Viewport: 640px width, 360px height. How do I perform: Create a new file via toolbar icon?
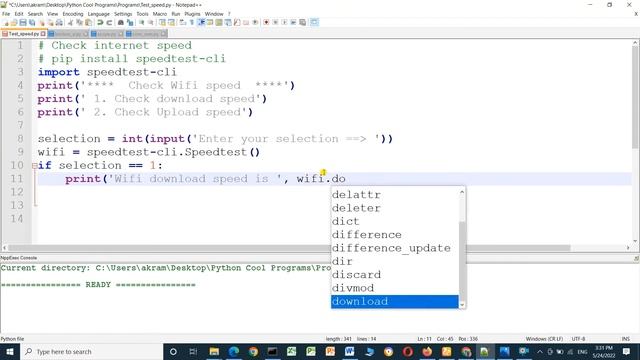(6, 22)
